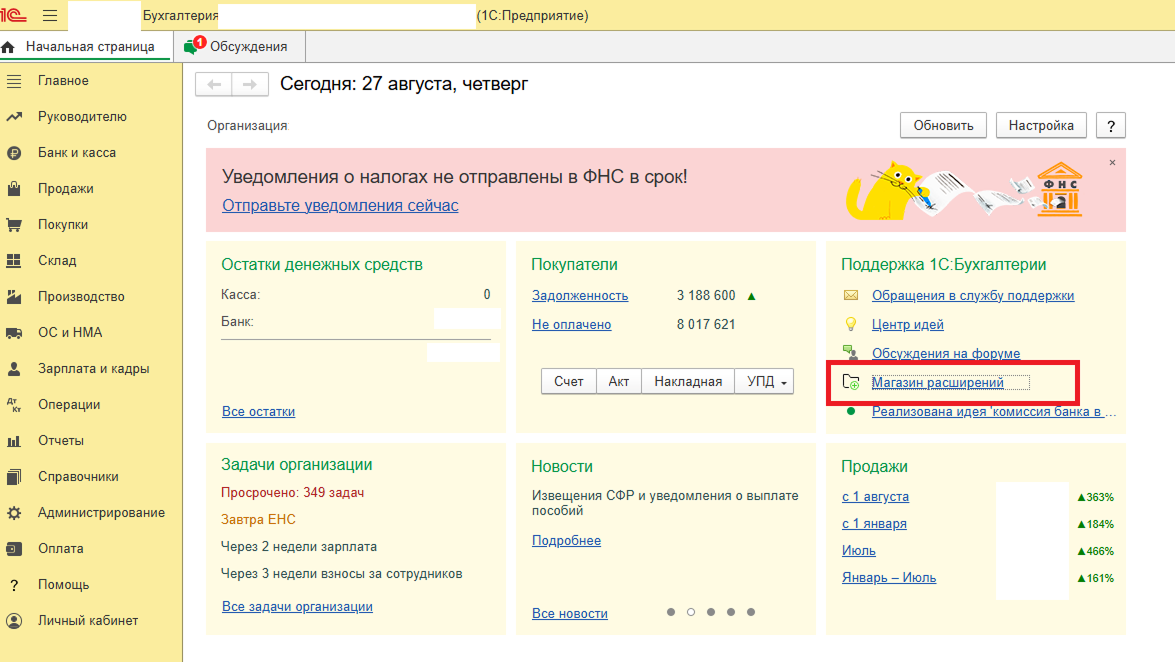Click the Настройка button

(1041, 125)
